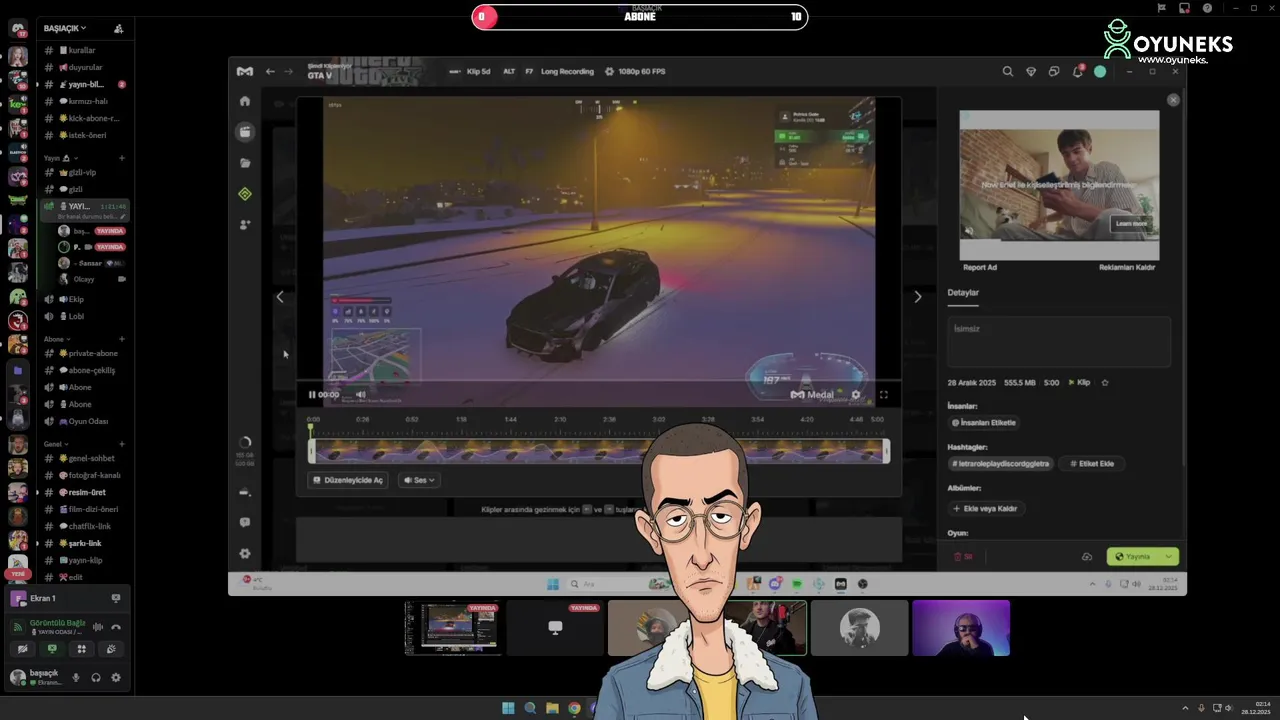Viewport: 1280px width, 720px height.
Task: Favorite the clip with star icon
Action: pos(1105,382)
